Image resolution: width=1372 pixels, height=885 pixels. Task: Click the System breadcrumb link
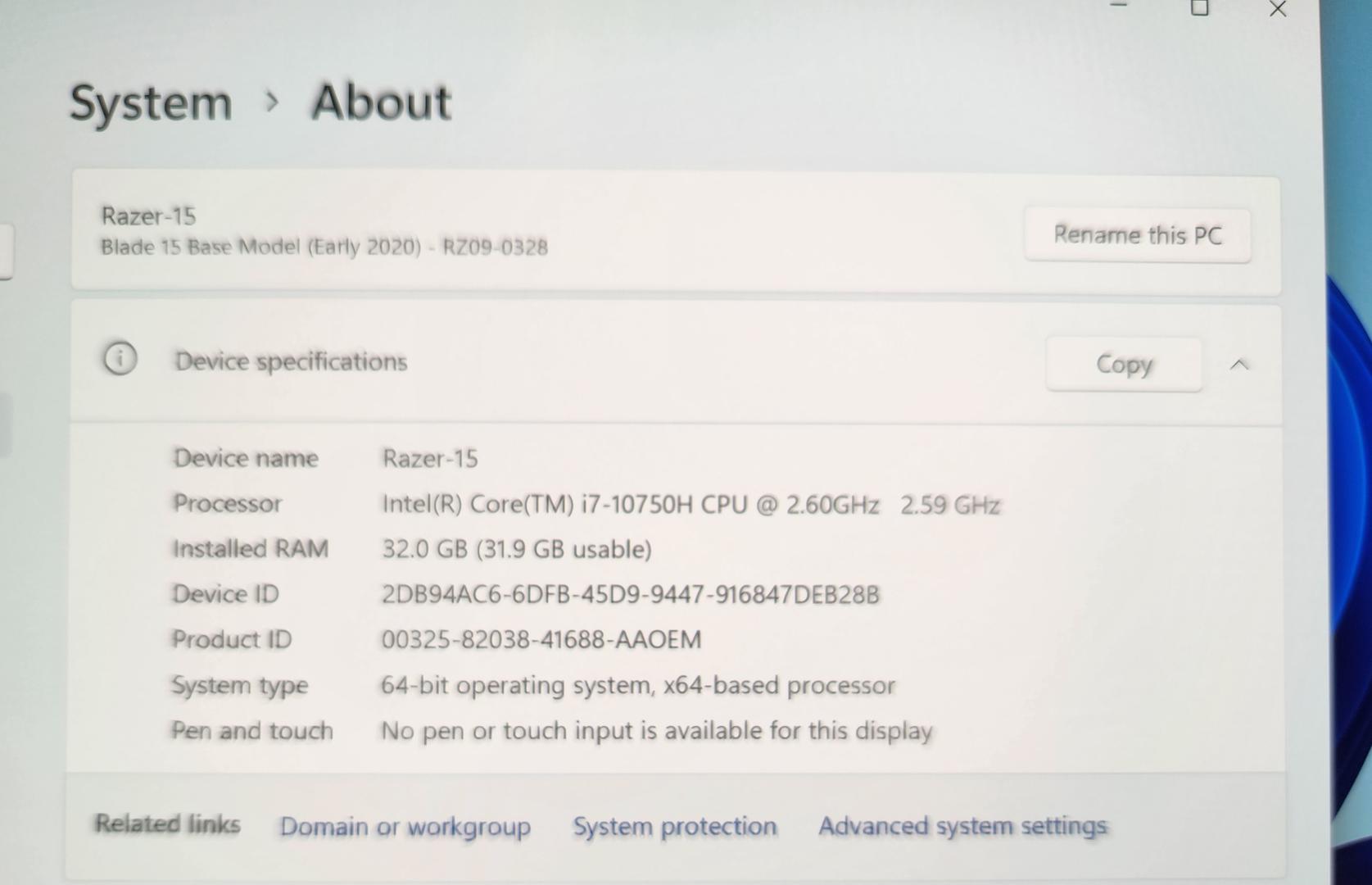tap(151, 103)
